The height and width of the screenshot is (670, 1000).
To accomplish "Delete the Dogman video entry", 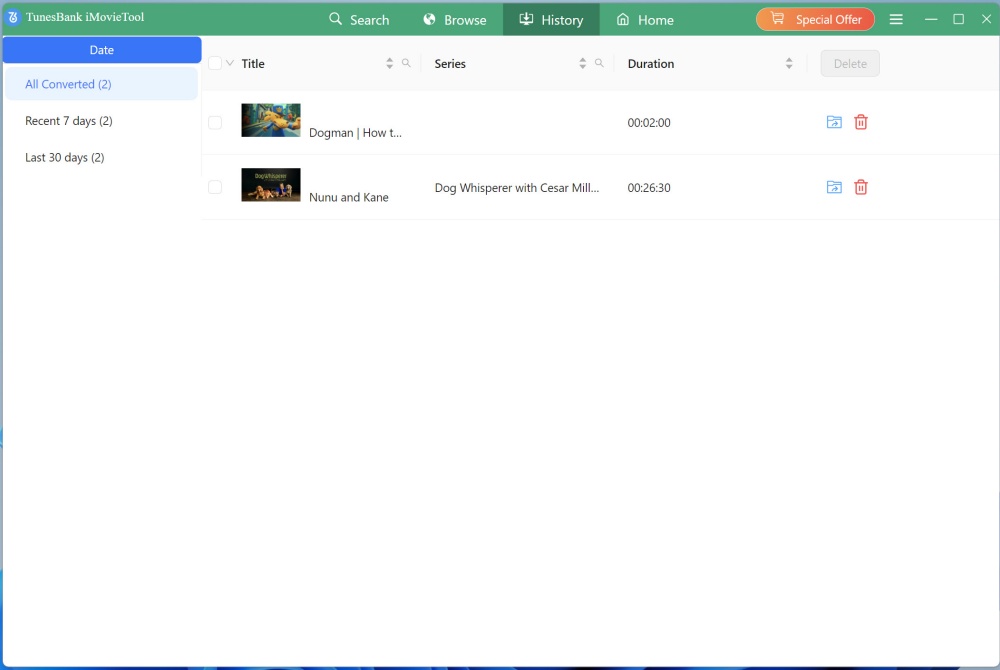I will (861, 122).
